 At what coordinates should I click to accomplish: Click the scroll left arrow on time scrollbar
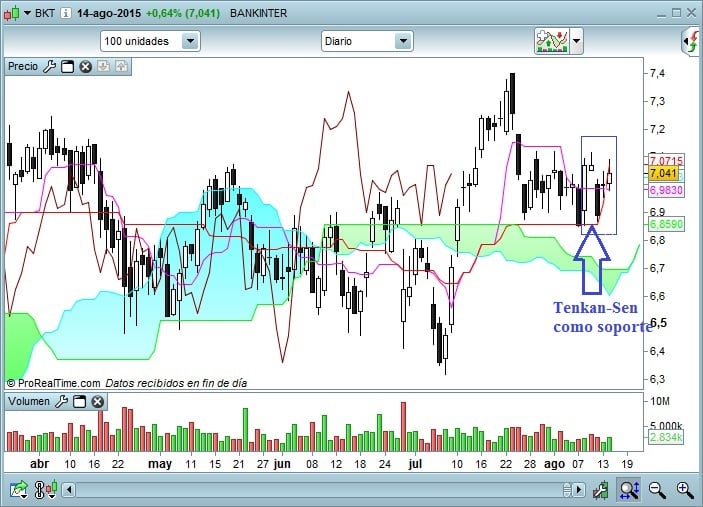[69, 490]
